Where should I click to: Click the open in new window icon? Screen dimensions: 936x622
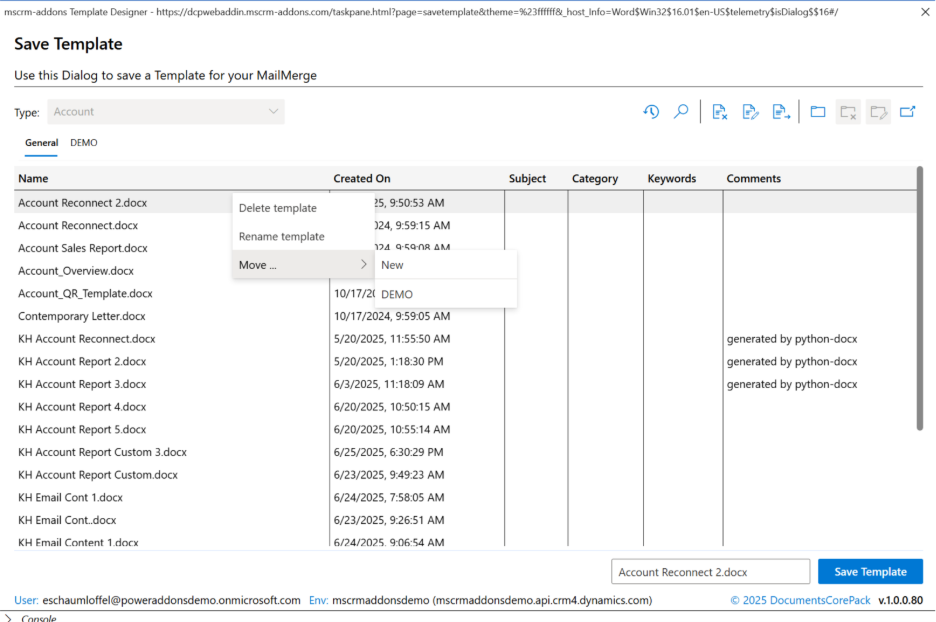click(908, 112)
